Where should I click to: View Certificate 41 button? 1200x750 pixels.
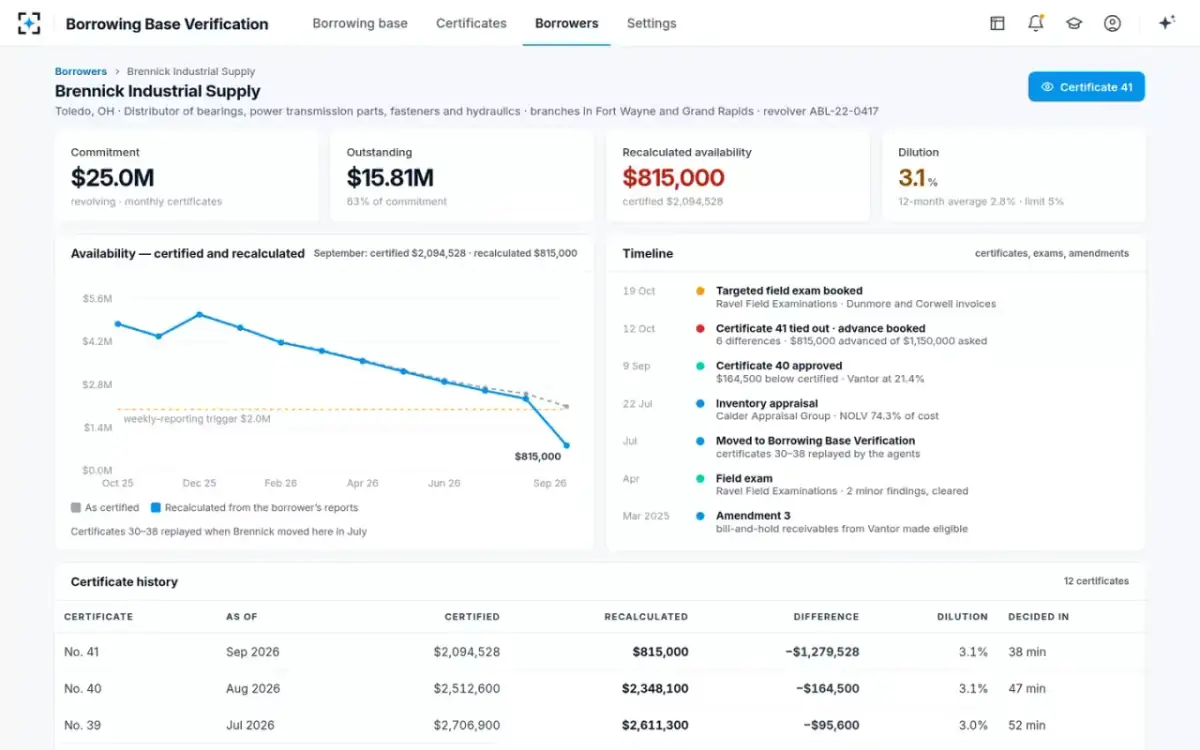pos(1086,87)
